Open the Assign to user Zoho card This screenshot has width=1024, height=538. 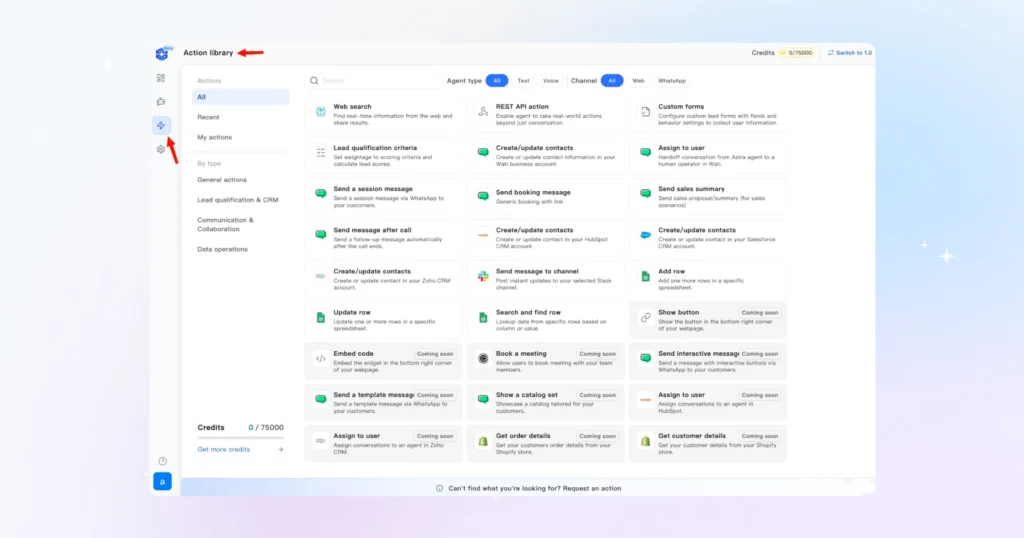[x=383, y=443]
